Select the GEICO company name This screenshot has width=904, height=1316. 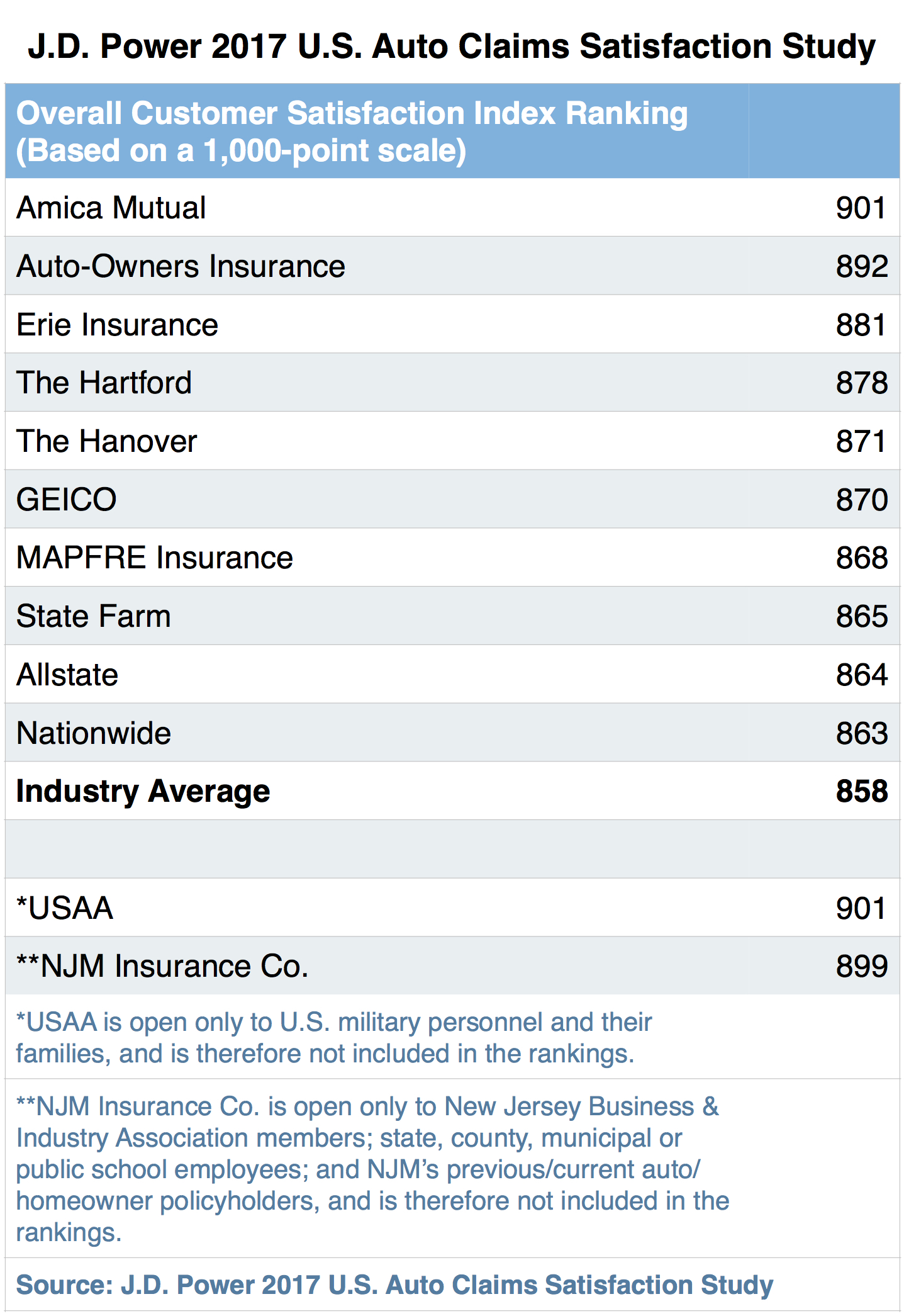66,500
